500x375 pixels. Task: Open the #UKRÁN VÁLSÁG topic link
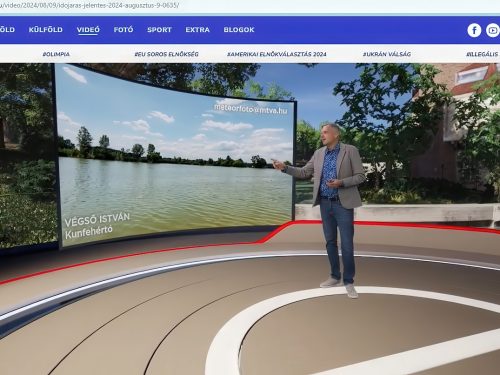pyautogui.click(x=387, y=54)
